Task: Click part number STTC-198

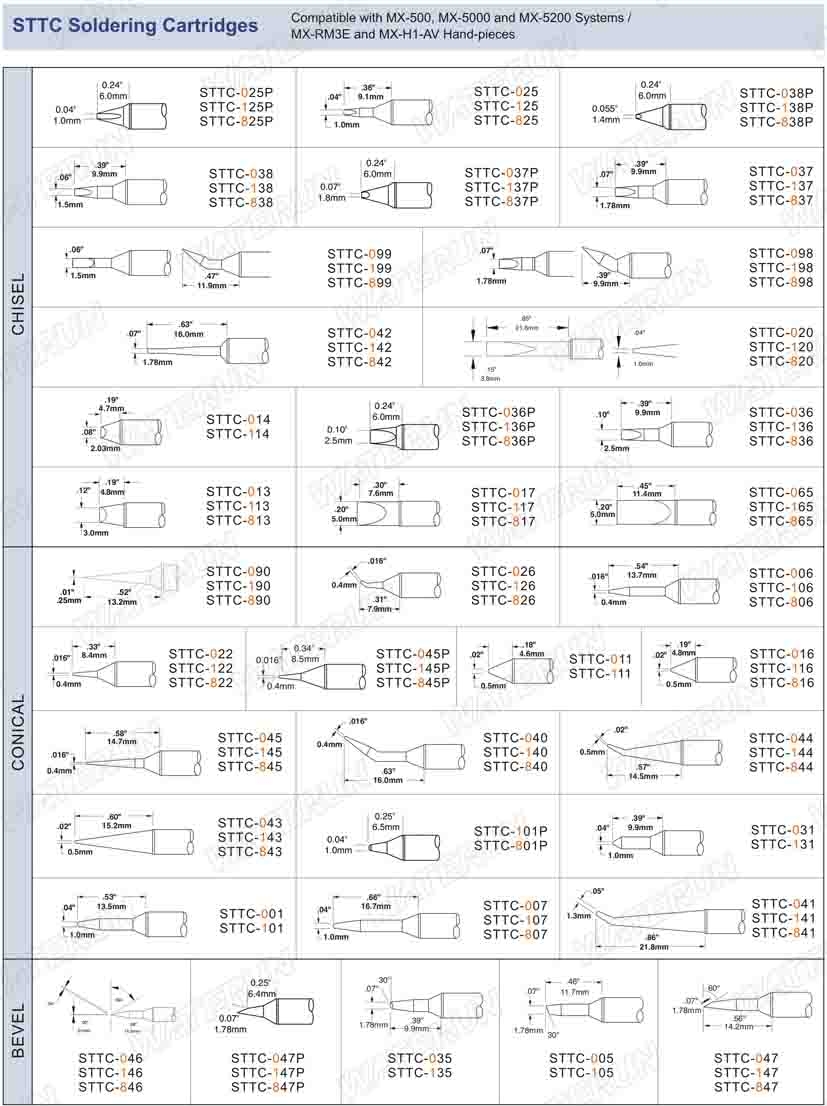Action: coord(781,267)
